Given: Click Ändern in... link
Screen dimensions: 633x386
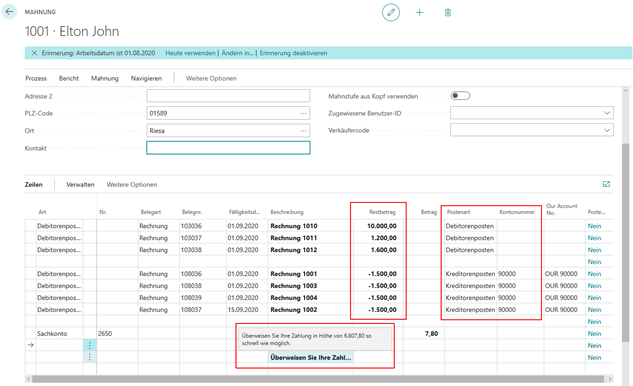Looking at the screenshot, I should (237, 53).
